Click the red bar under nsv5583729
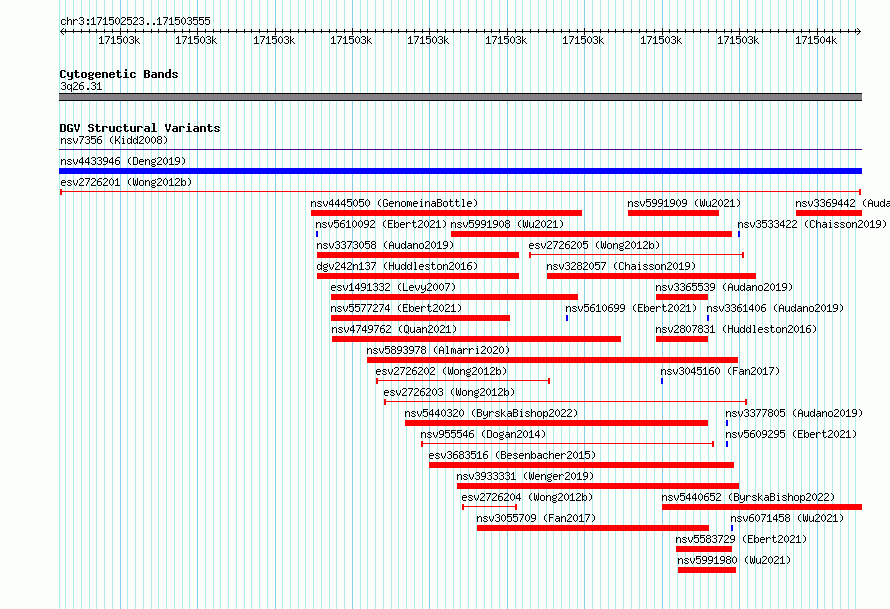This screenshot has width=890, height=609. point(704,549)
